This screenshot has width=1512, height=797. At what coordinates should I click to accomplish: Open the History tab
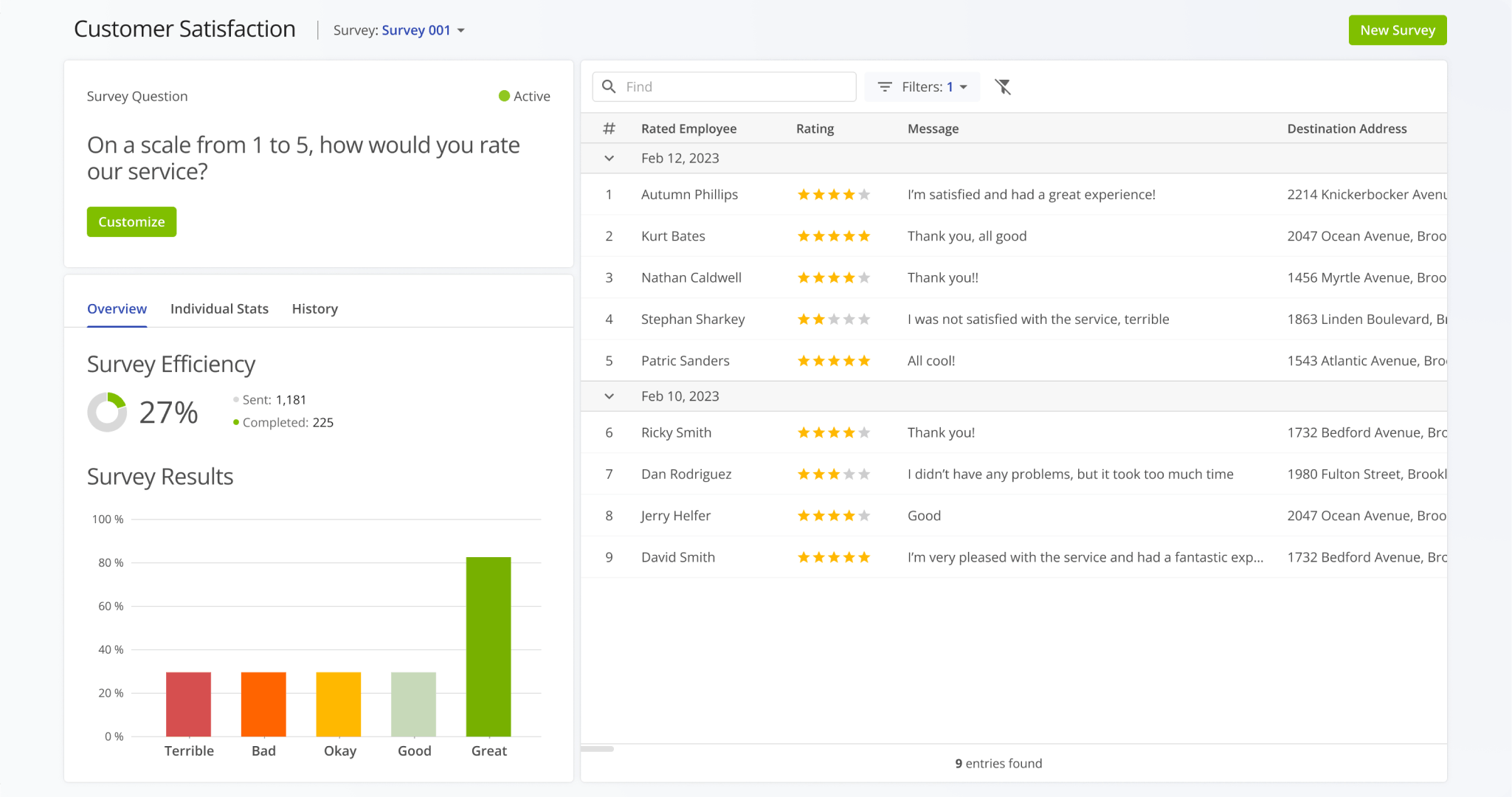click(x=314, y=308)
